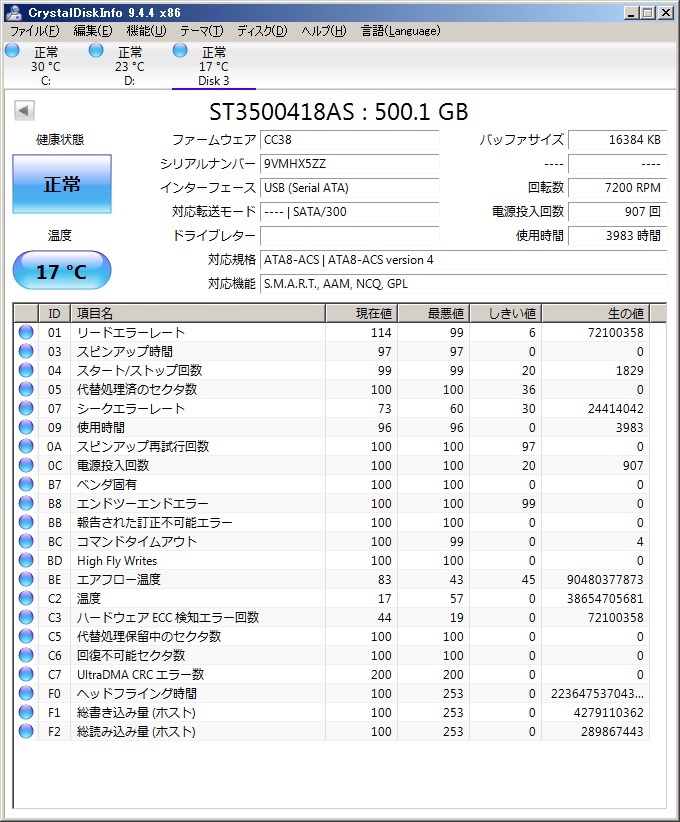This screenshot has height=822, width=680.
Task: Click status circle for D: drive
Action: [96, 50]
